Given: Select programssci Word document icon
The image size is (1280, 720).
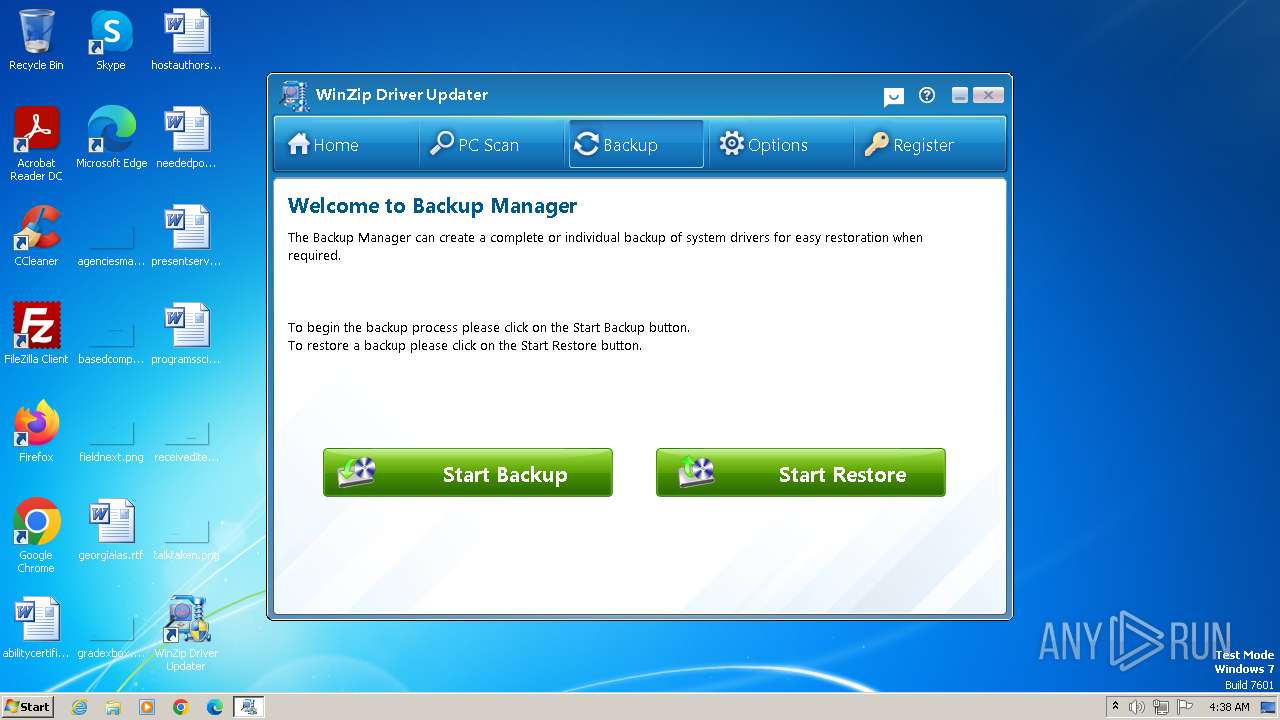Looking at the screenshot, I should tap(186, 334).
